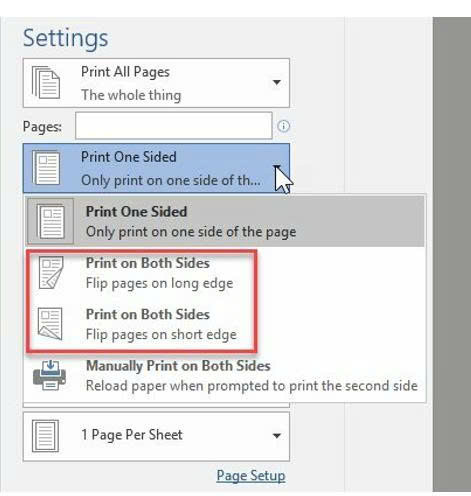Click the long edge flip page icon
Screen dimensions: 471x496
(51, 273)
